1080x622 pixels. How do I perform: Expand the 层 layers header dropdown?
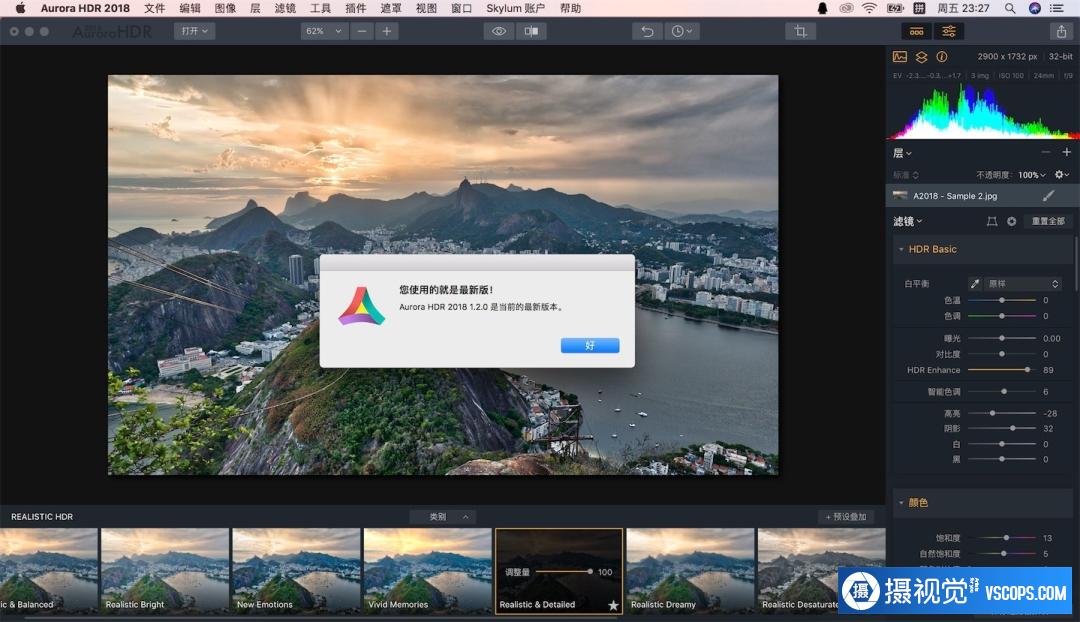coord(902,153)
